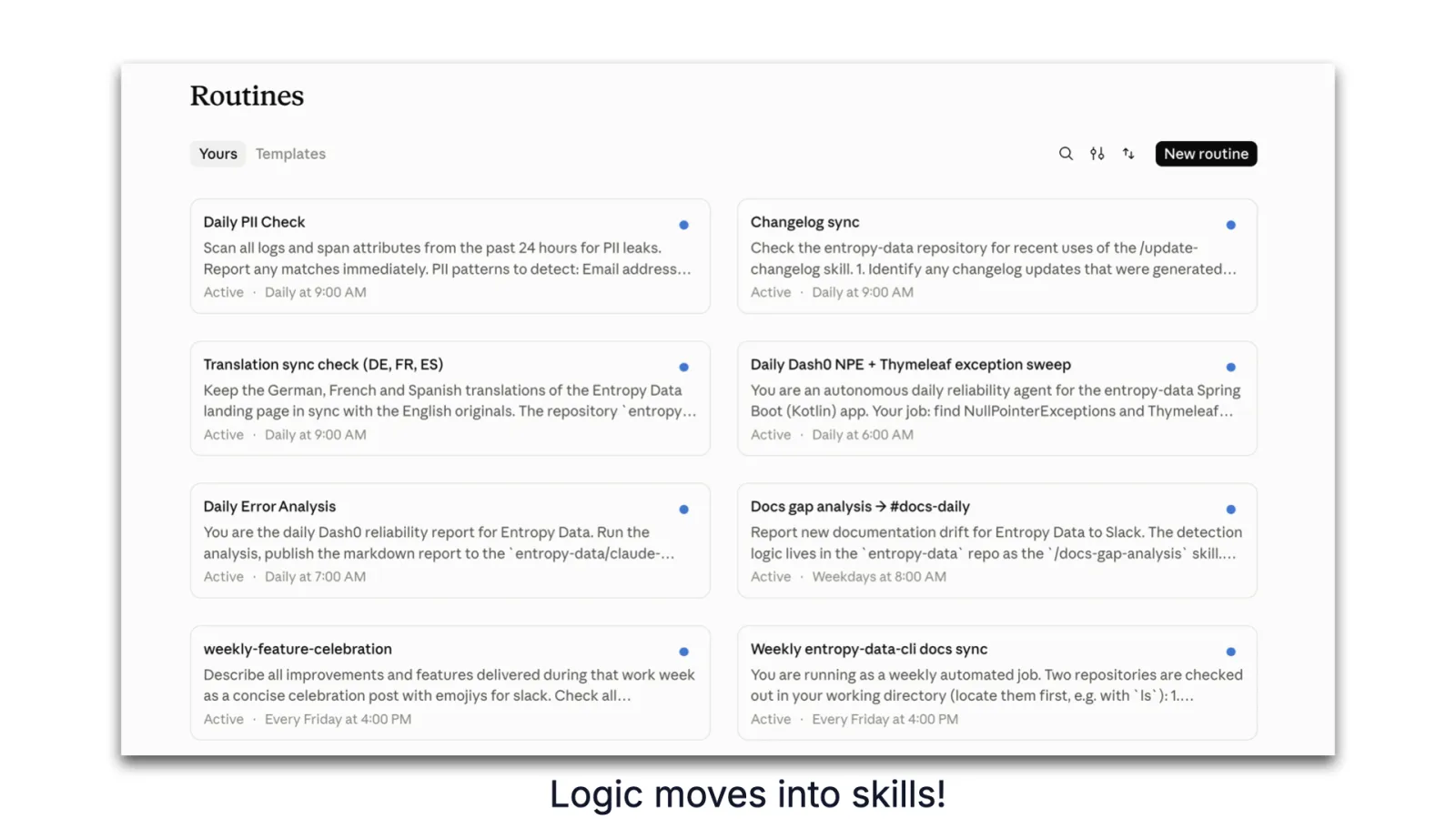Create a New routine

(x=1206, y=154)
